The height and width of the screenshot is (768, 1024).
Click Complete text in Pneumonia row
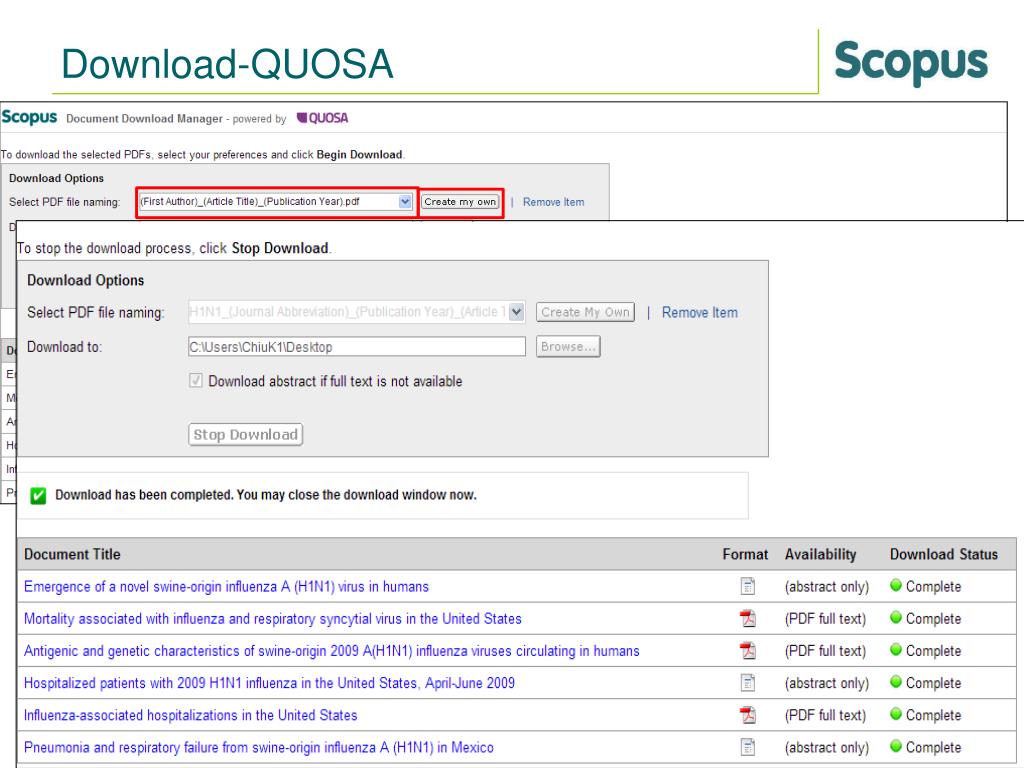(x=933, y=747)
